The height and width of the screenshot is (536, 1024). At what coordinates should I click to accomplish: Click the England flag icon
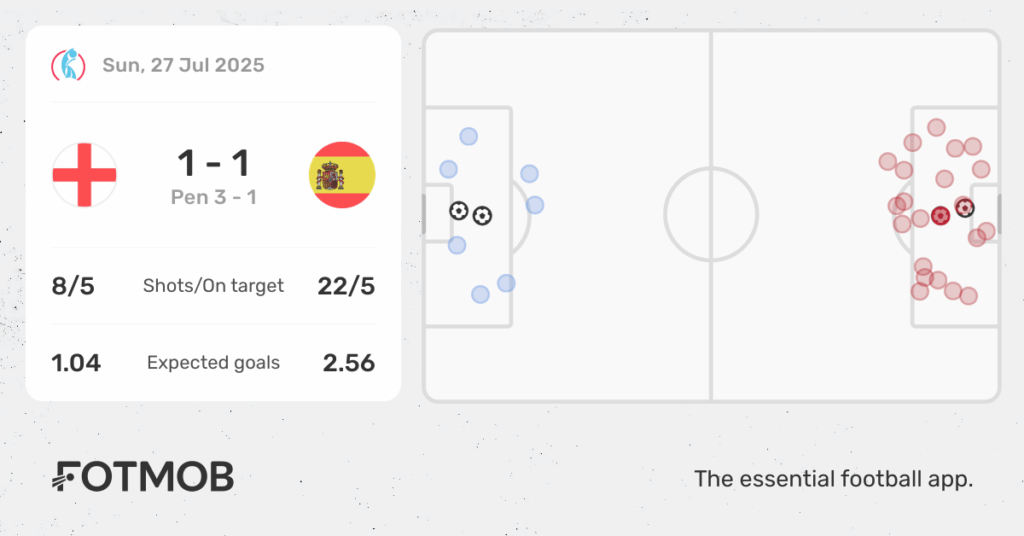click(x=84, y=175)
